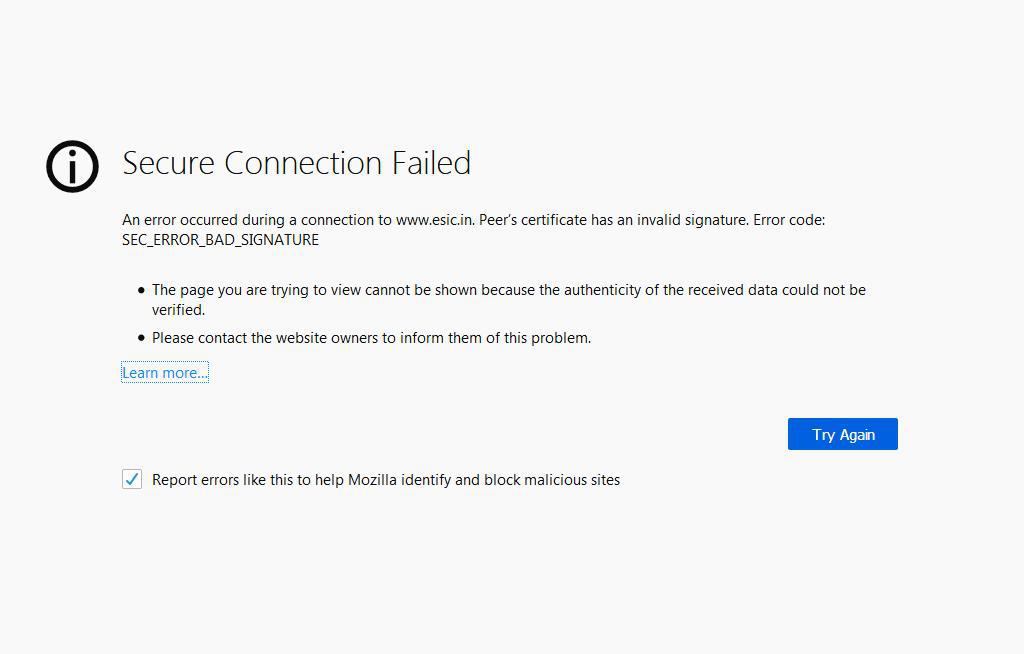Click the www.esic.in hostname in the message
Image resolution: width=1024 pixels, height=654 pixels.
pyautogui.click(x=434, y=220)
